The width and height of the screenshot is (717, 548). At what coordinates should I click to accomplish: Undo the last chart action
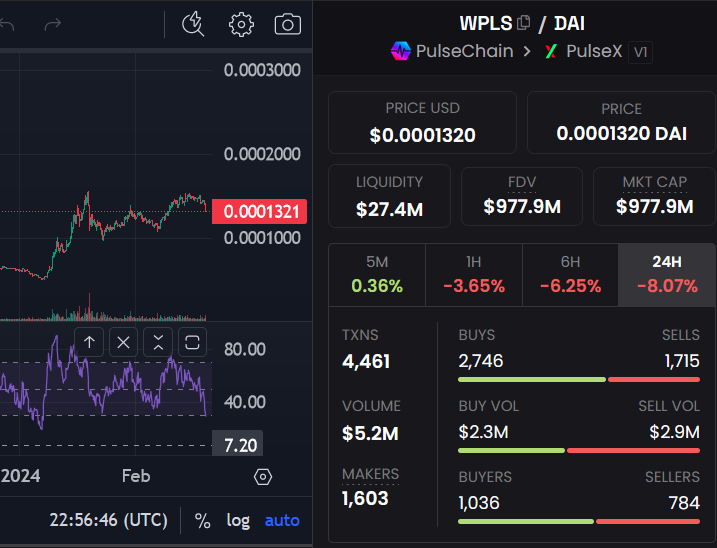[x=6, y=24]
